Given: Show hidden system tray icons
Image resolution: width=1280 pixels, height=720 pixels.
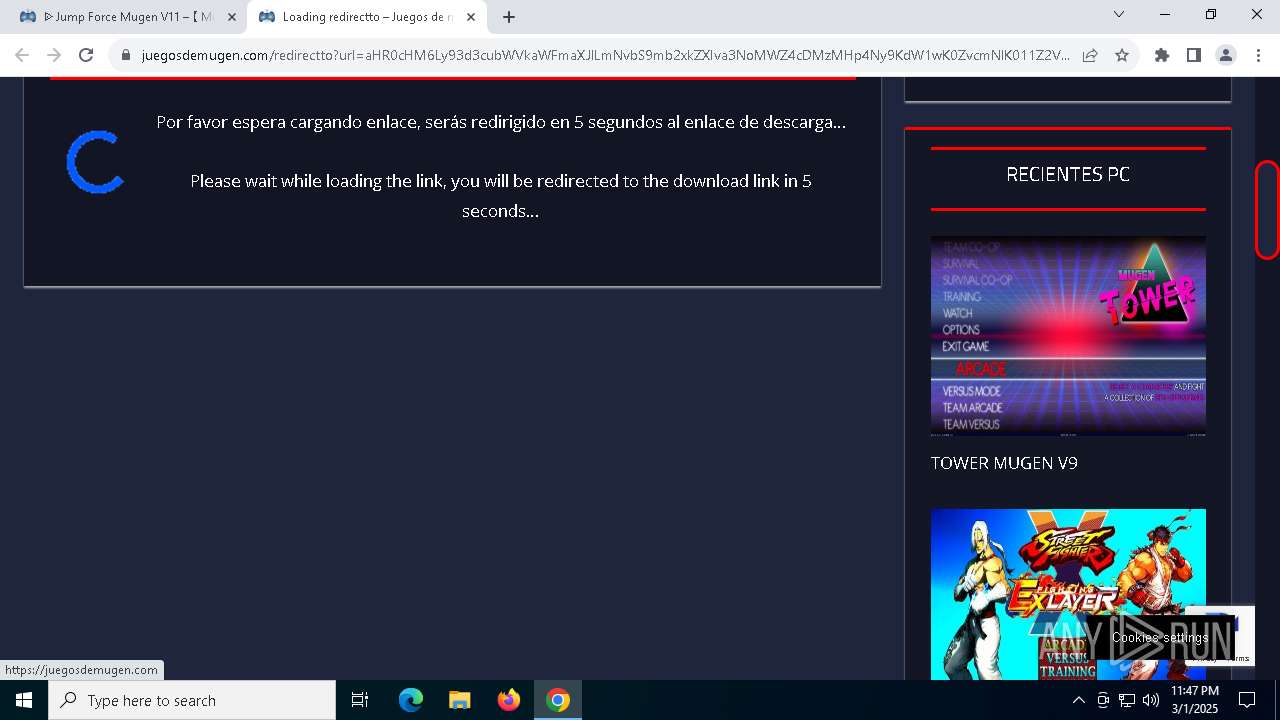Looking at the screenshot, I should 1078,700.
